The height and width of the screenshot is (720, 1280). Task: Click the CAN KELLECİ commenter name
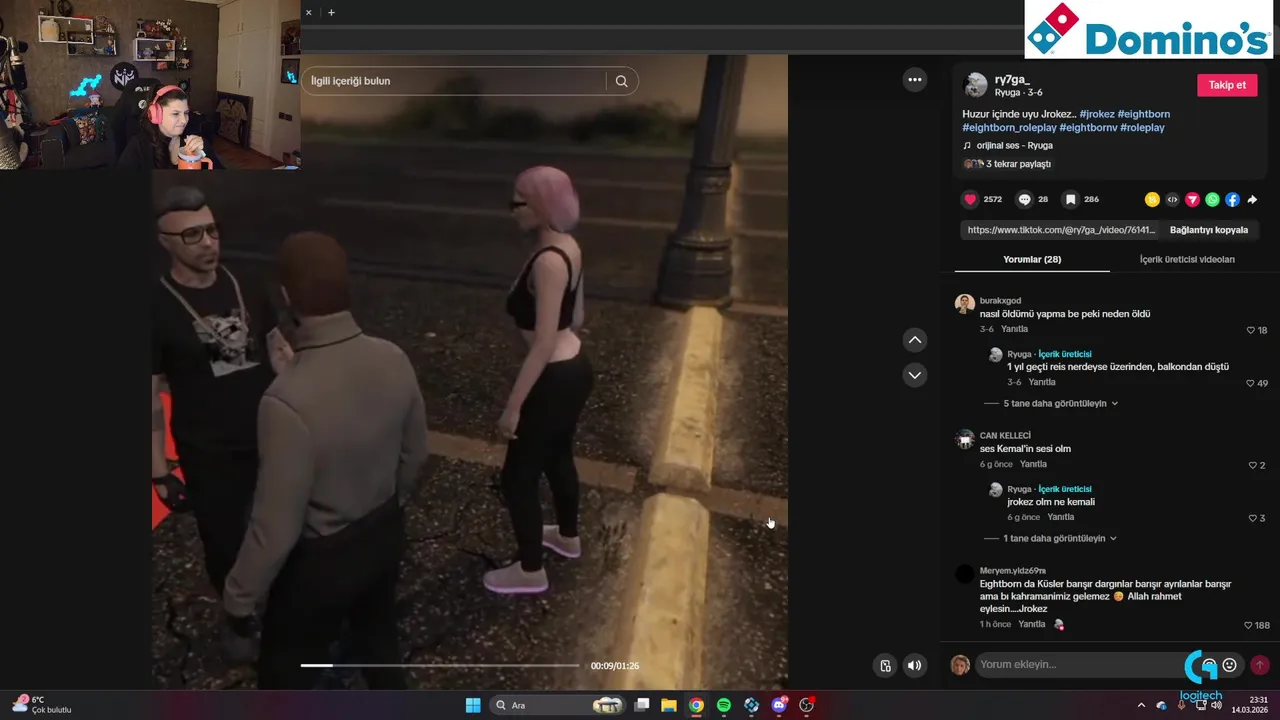(x=1005, y=436)
